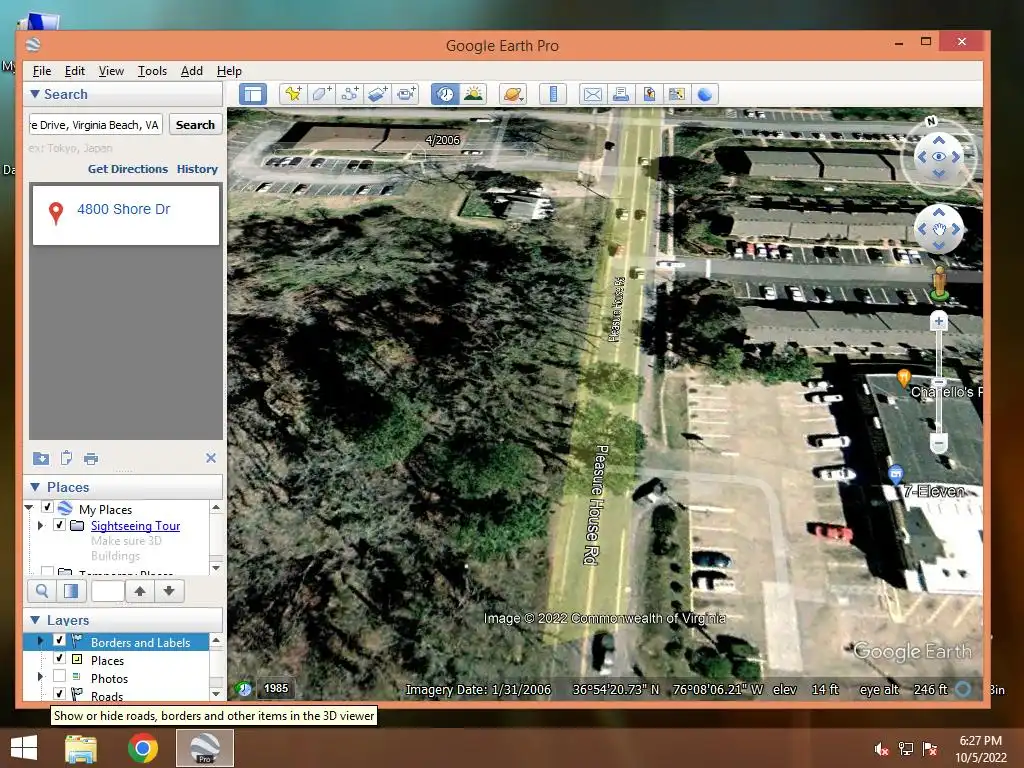This screenshot has width=1024, height=768.
Task: Print the search results
Action: click(91, 458)
